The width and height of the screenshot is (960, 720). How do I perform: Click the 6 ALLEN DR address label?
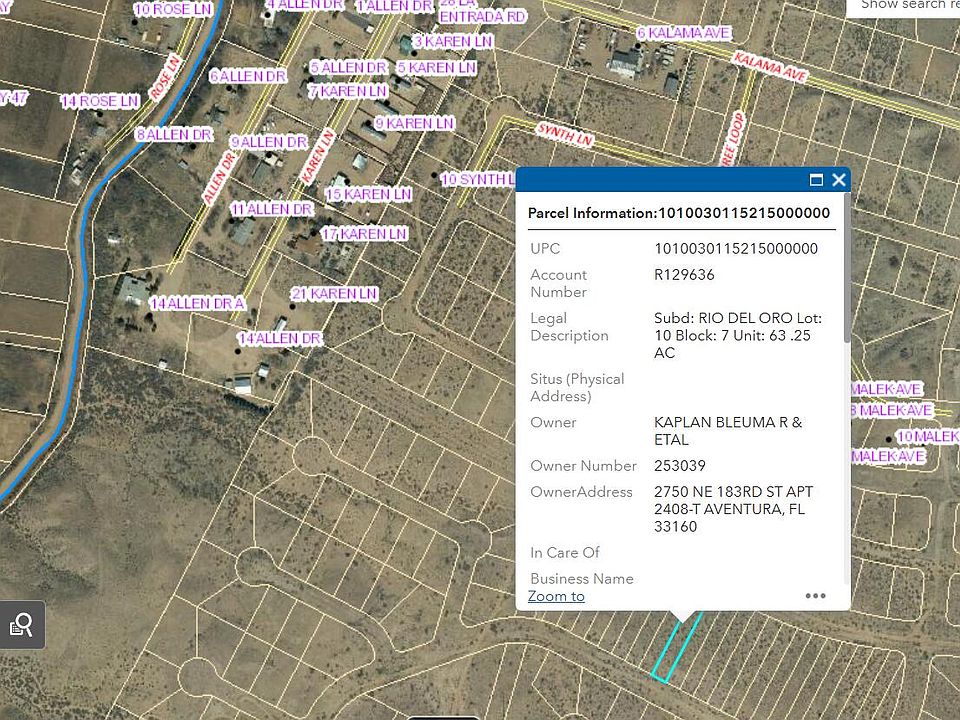click(x=248, y=77)
